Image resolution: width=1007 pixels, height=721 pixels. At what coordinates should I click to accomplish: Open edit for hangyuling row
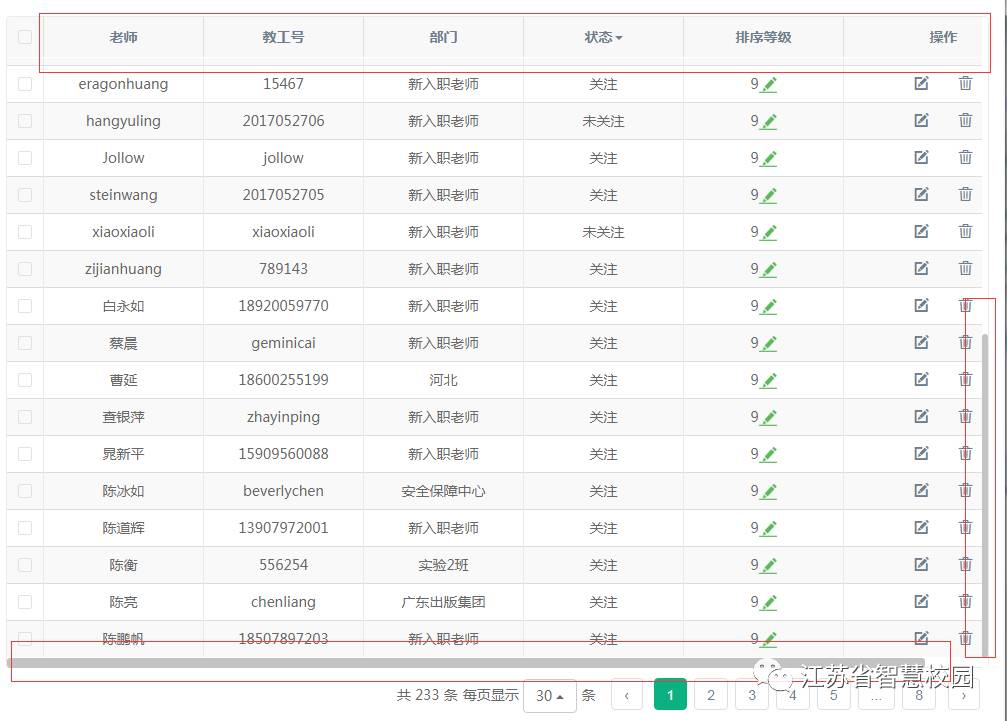921,120
